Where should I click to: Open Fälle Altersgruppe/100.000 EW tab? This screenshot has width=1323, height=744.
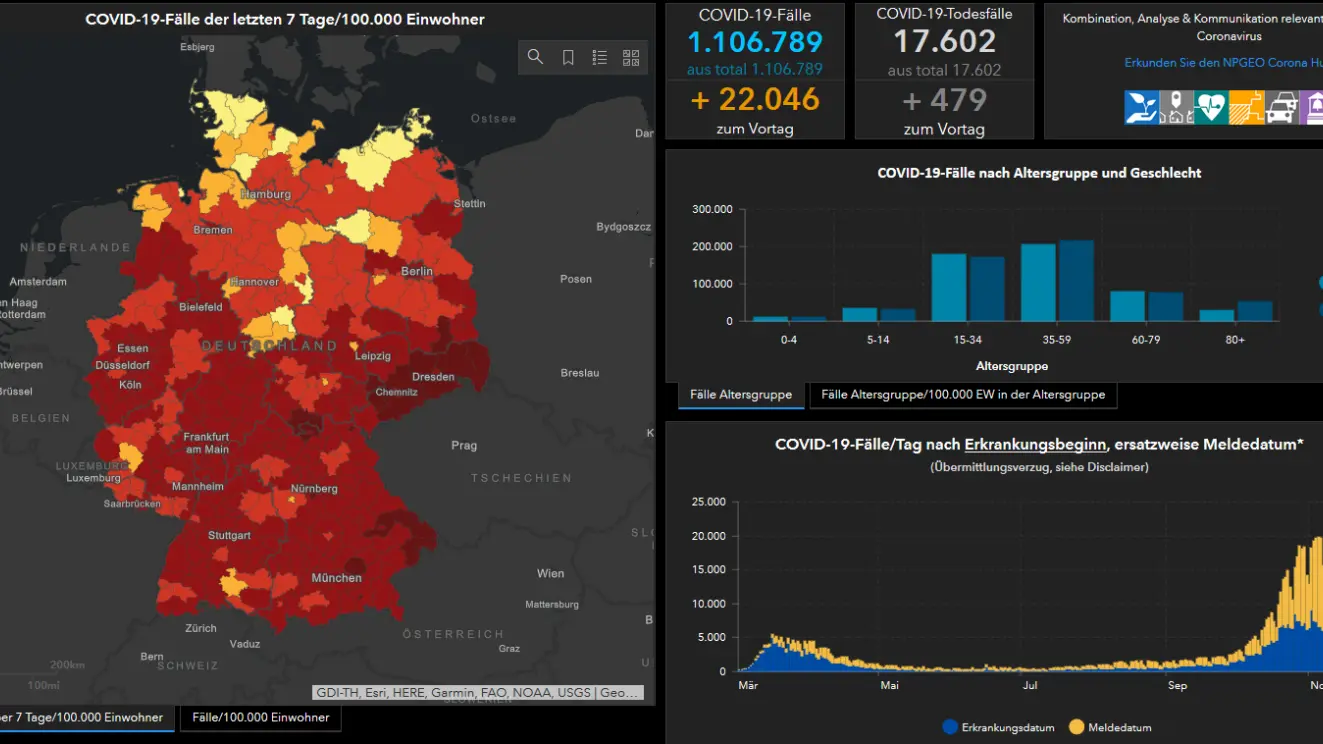[962, 395]
